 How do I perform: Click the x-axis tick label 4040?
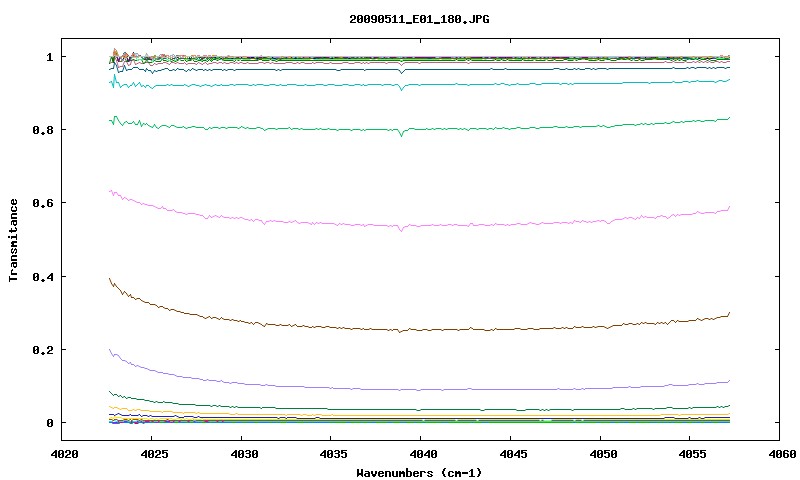pos(423,454)
